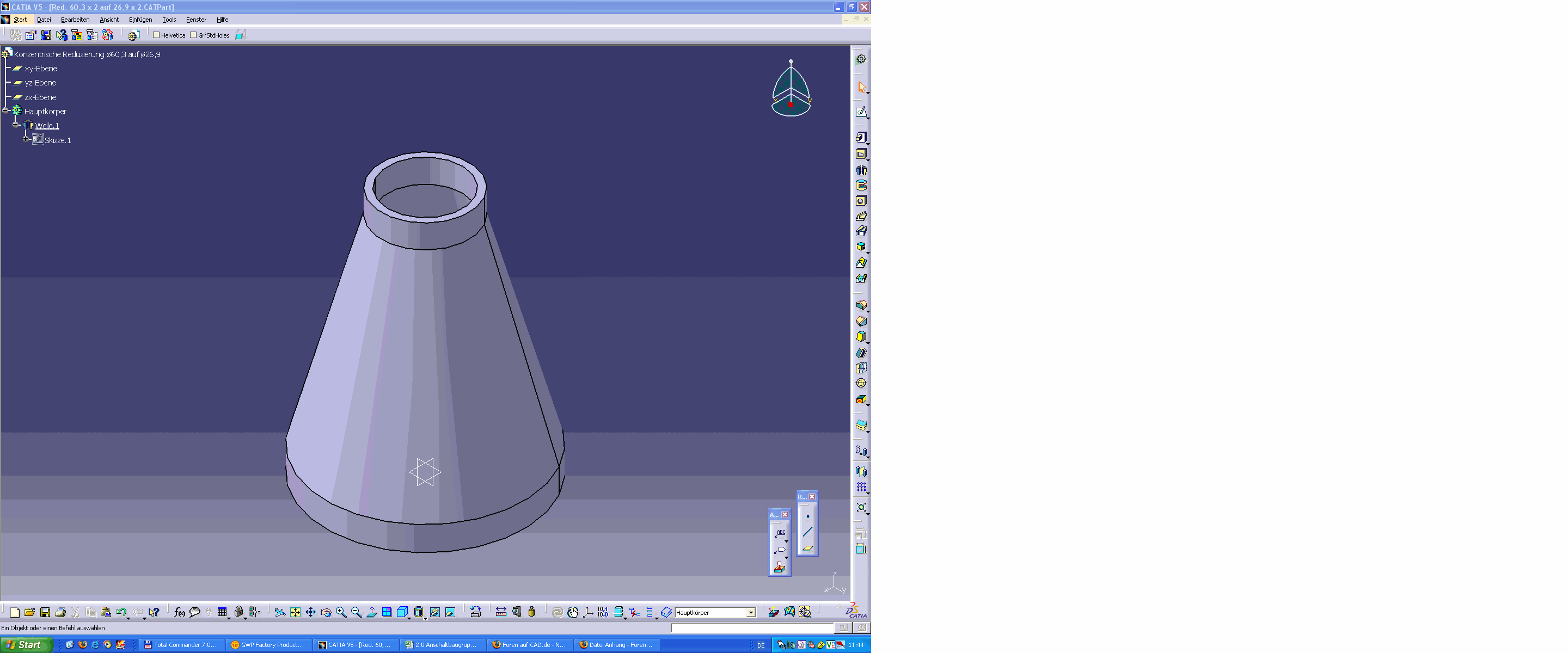Select the Groove tool
The image size is (1568, 653).
(861, 186)
